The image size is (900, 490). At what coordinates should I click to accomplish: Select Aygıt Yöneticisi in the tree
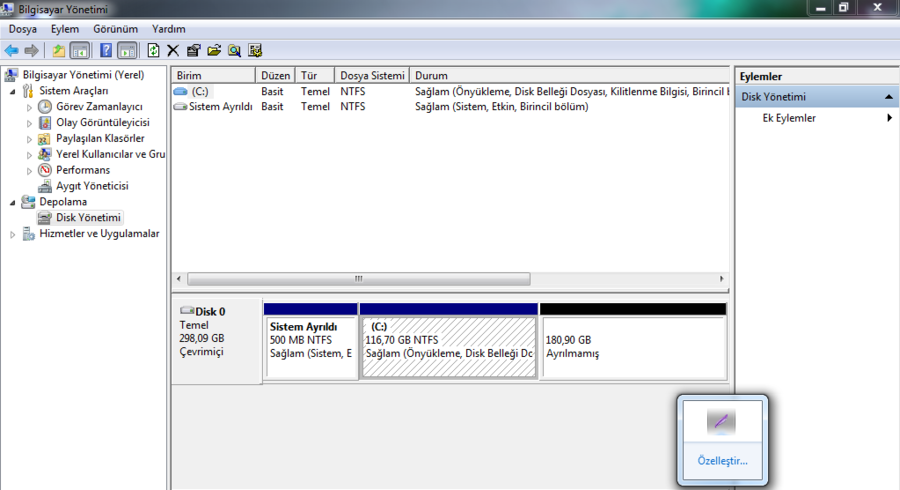click(92, 186)
